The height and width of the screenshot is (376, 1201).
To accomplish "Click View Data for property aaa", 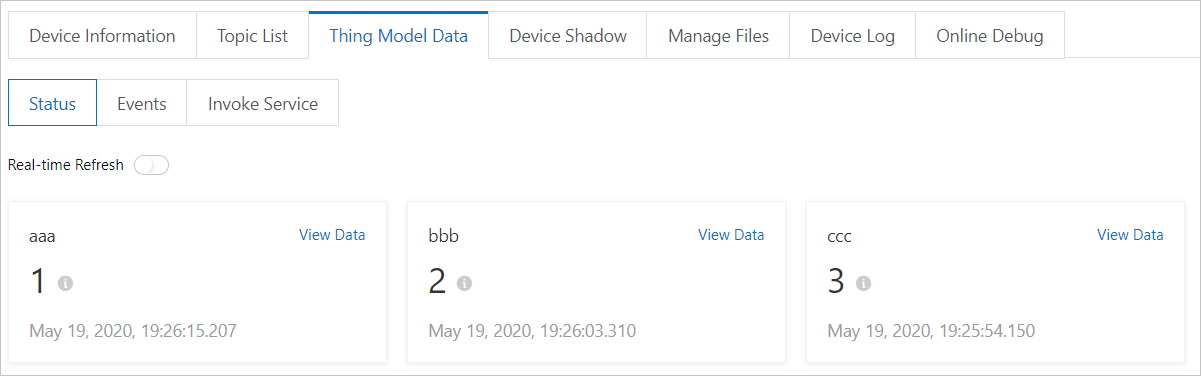I will tap(332, 235).
